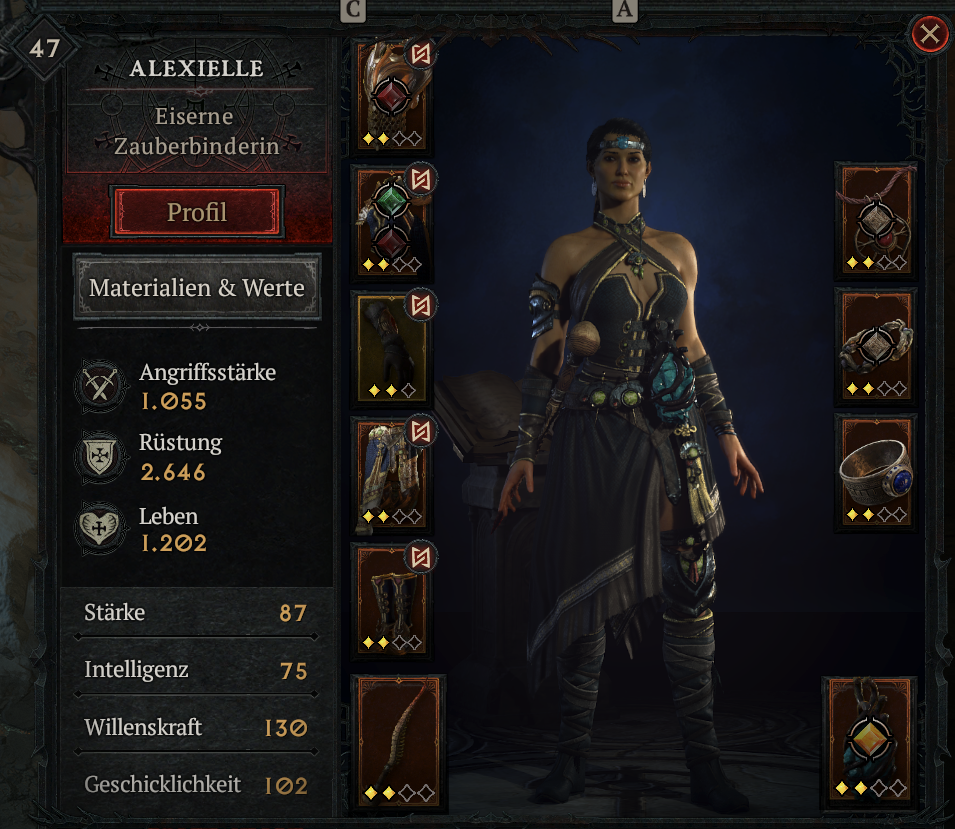Click the Leben heart icon
The height and width of the screenshot is (829, 955).
[100, 526]
